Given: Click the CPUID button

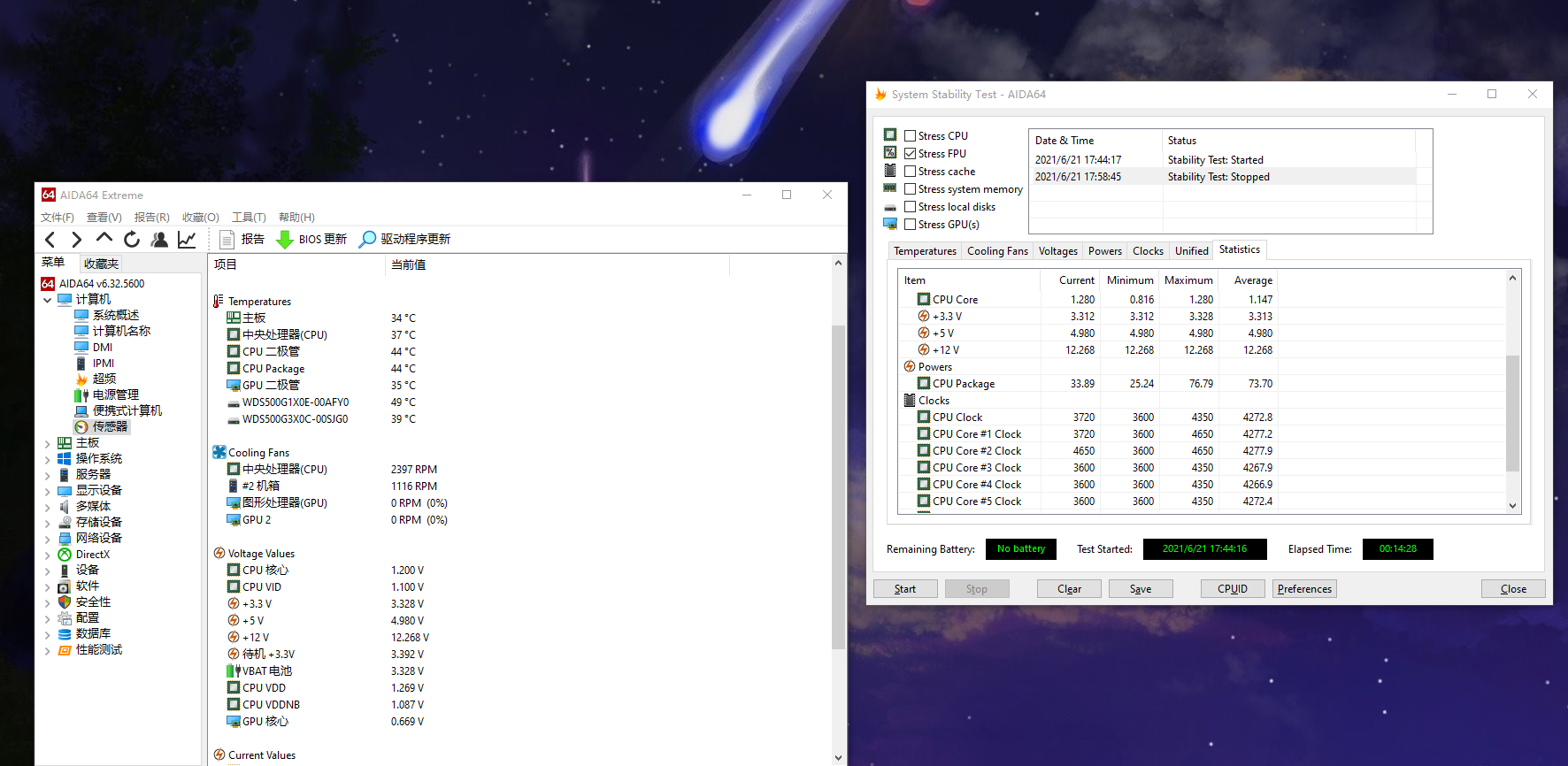Looking at the screenshot, I should [x=1233, y=589].
